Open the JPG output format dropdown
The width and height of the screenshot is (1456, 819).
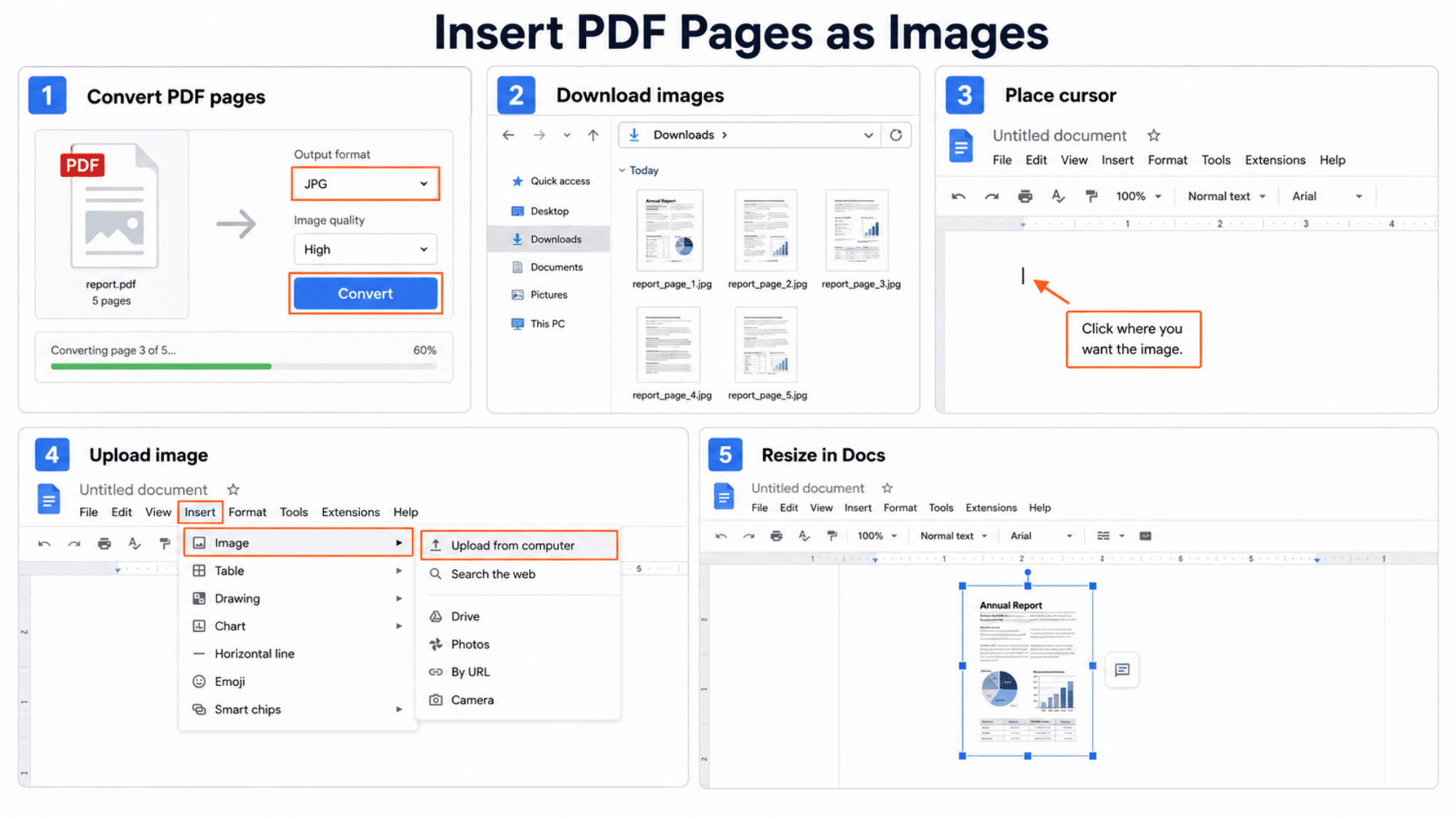coord(365,183)
